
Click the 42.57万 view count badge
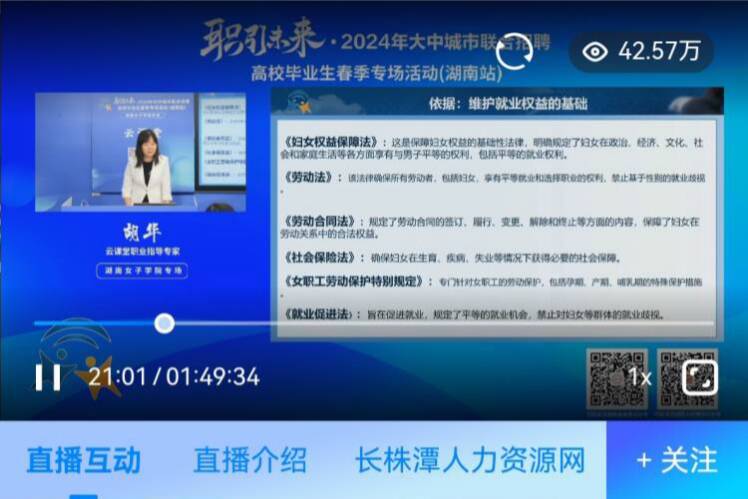click(642, 52)
